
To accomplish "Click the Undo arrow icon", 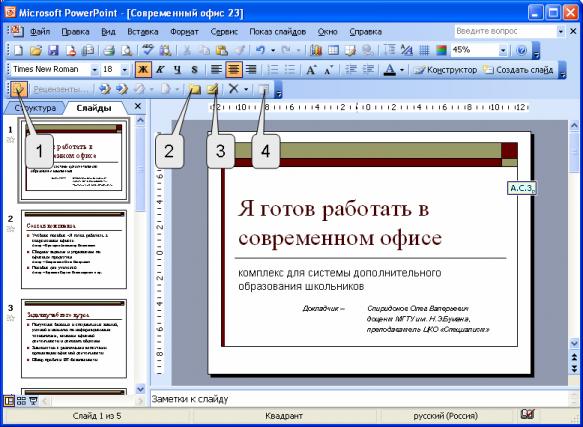I will (x=260, y=50).
